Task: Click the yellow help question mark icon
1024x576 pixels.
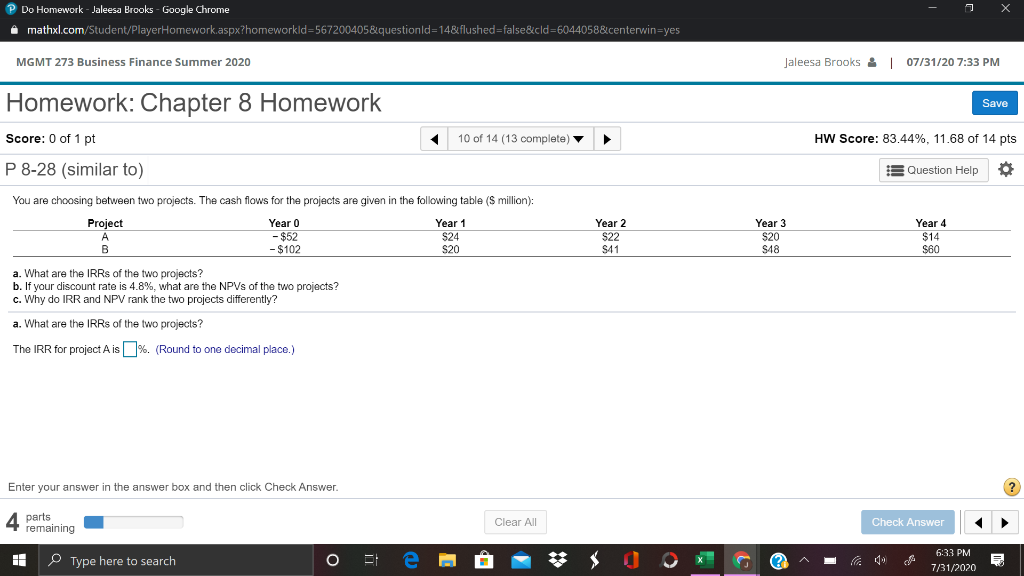Action: pos(1011,487)
